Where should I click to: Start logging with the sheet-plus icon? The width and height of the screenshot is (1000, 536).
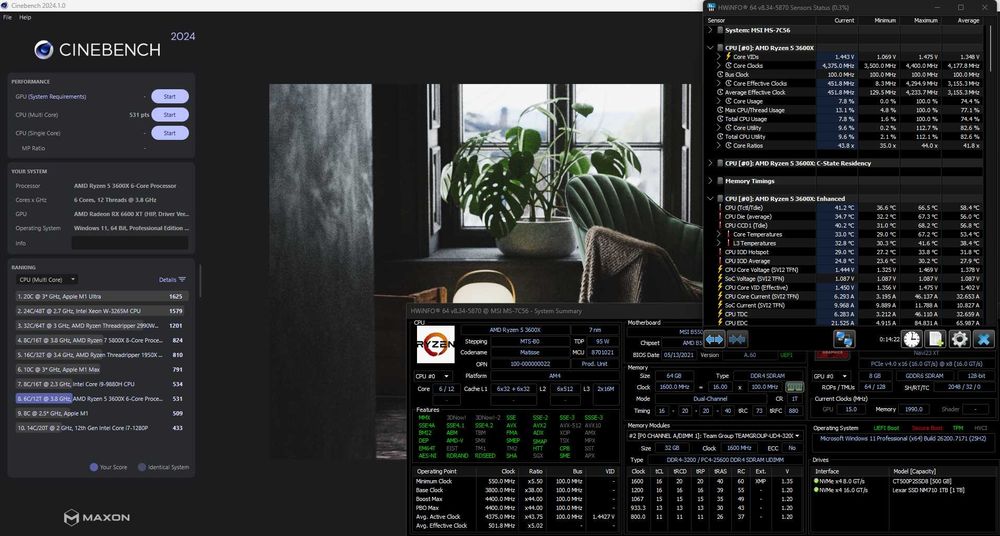point(936,339)
